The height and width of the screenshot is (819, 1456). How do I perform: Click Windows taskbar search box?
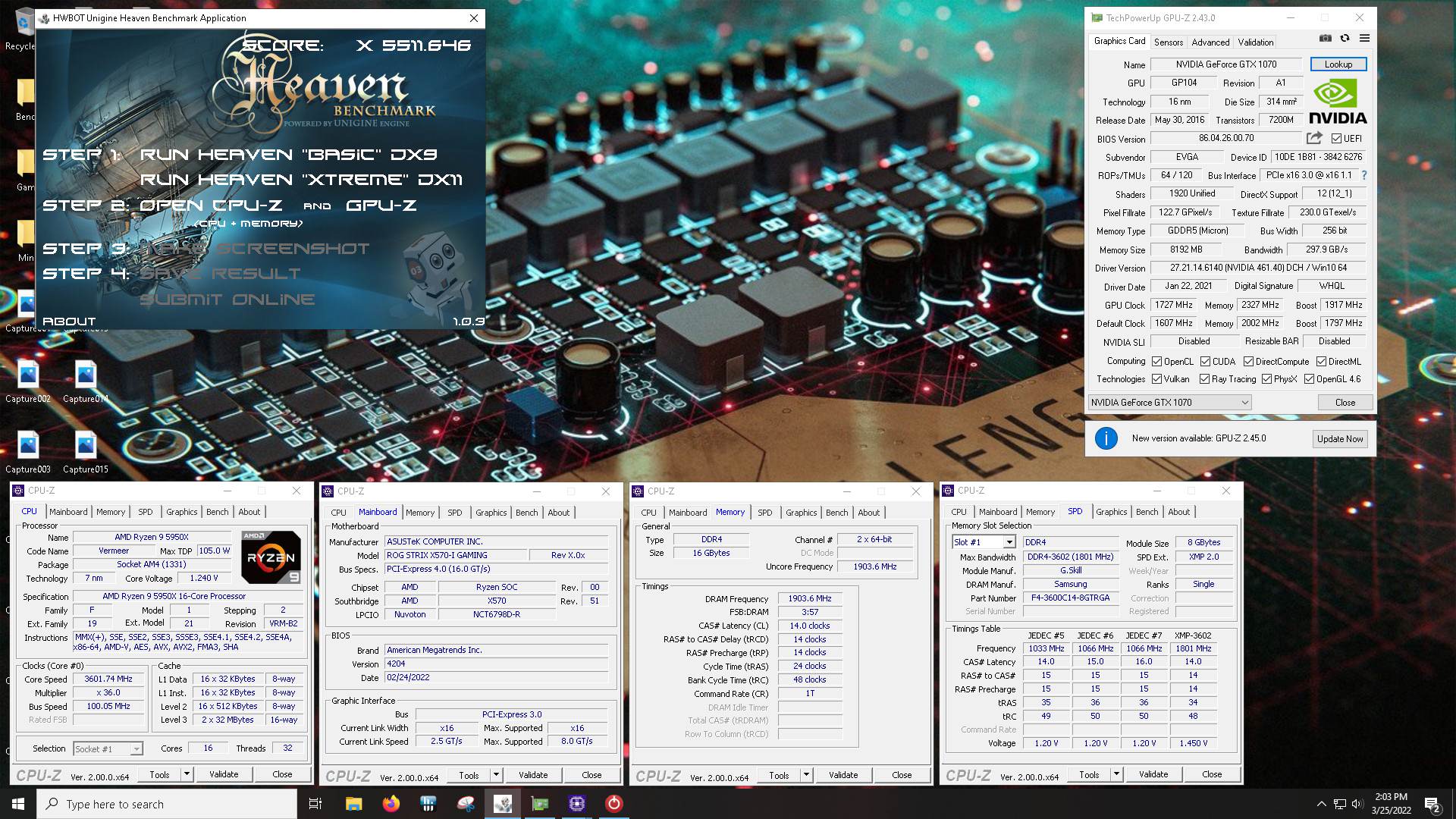pos(167,804)
